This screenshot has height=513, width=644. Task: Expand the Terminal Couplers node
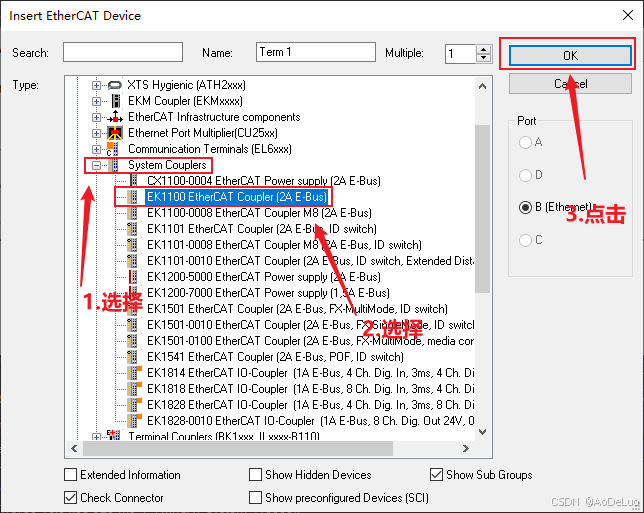[x=96, y=437]
